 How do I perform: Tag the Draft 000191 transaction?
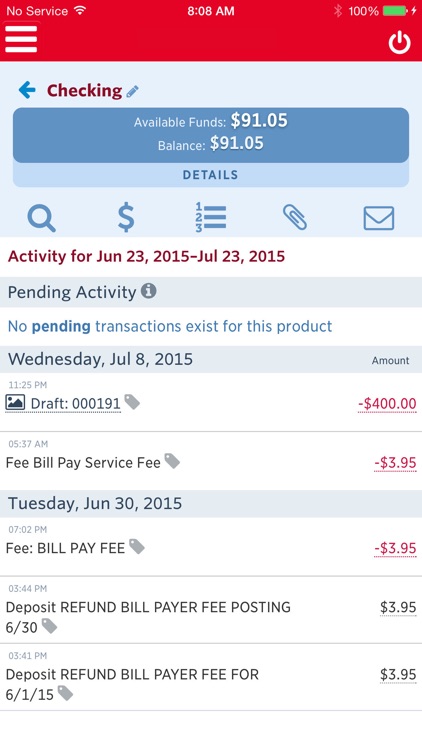[x=132, y=402]
